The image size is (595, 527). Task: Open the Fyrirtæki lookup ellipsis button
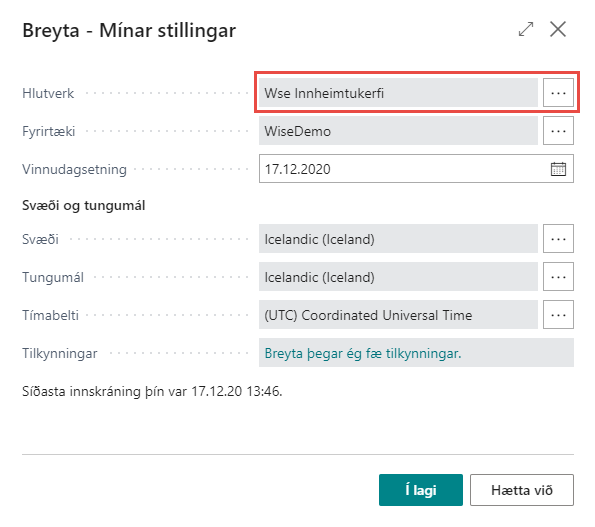click(x=558, y=131)
